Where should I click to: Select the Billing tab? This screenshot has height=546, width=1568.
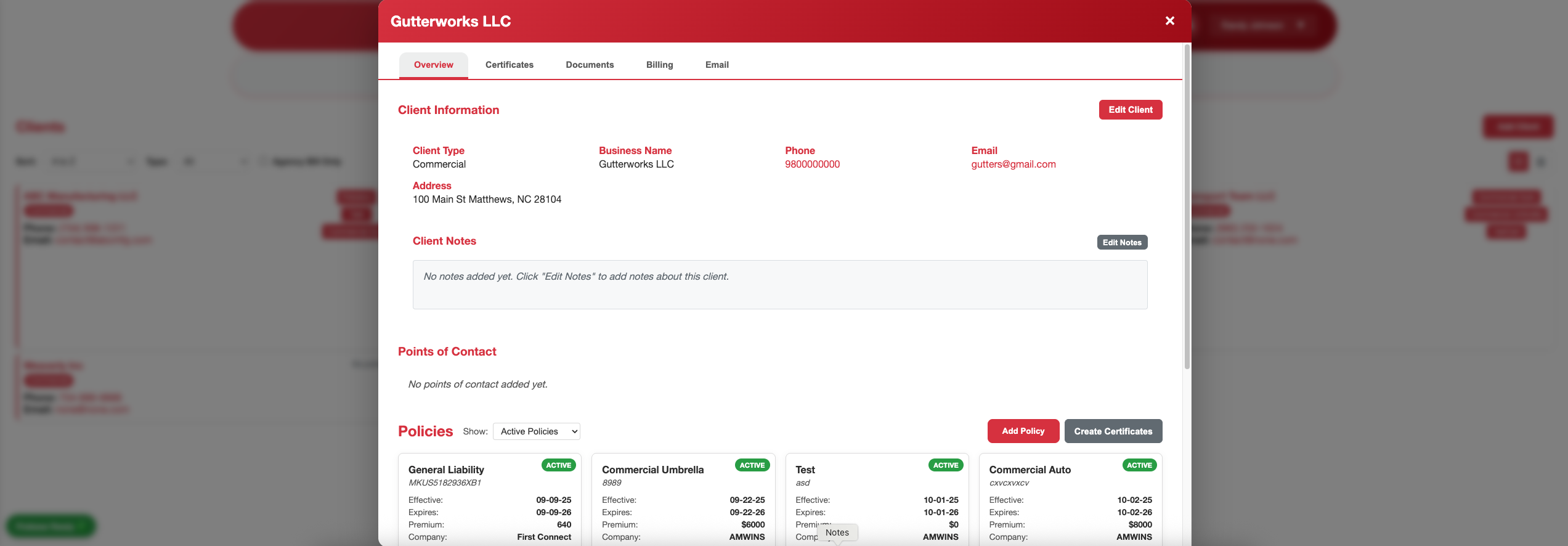pos(659,65)
